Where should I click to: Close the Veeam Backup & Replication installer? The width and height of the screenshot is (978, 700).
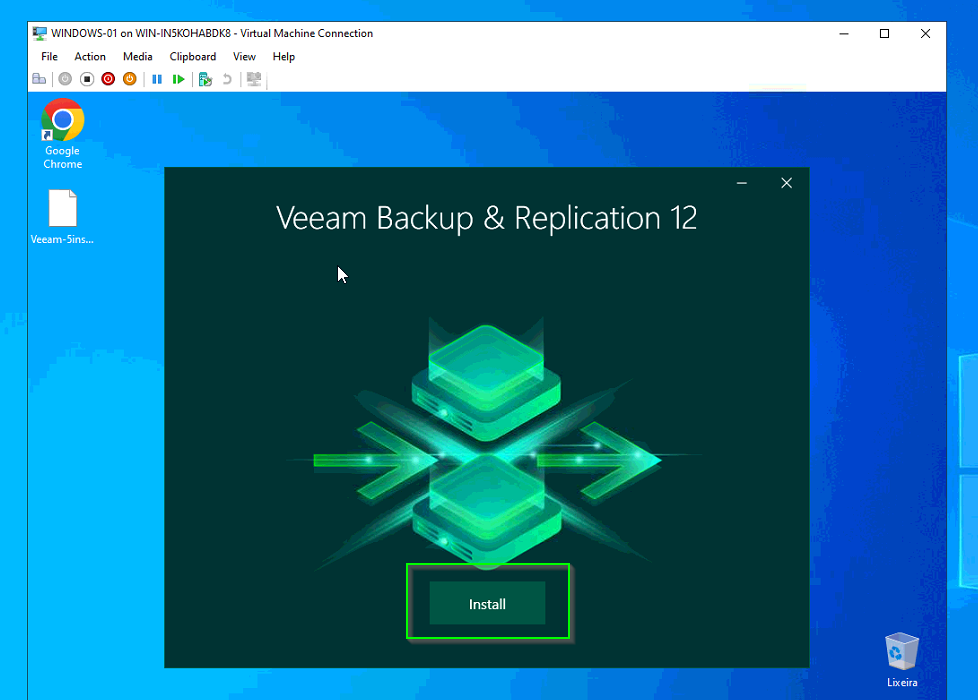[787, 183]
